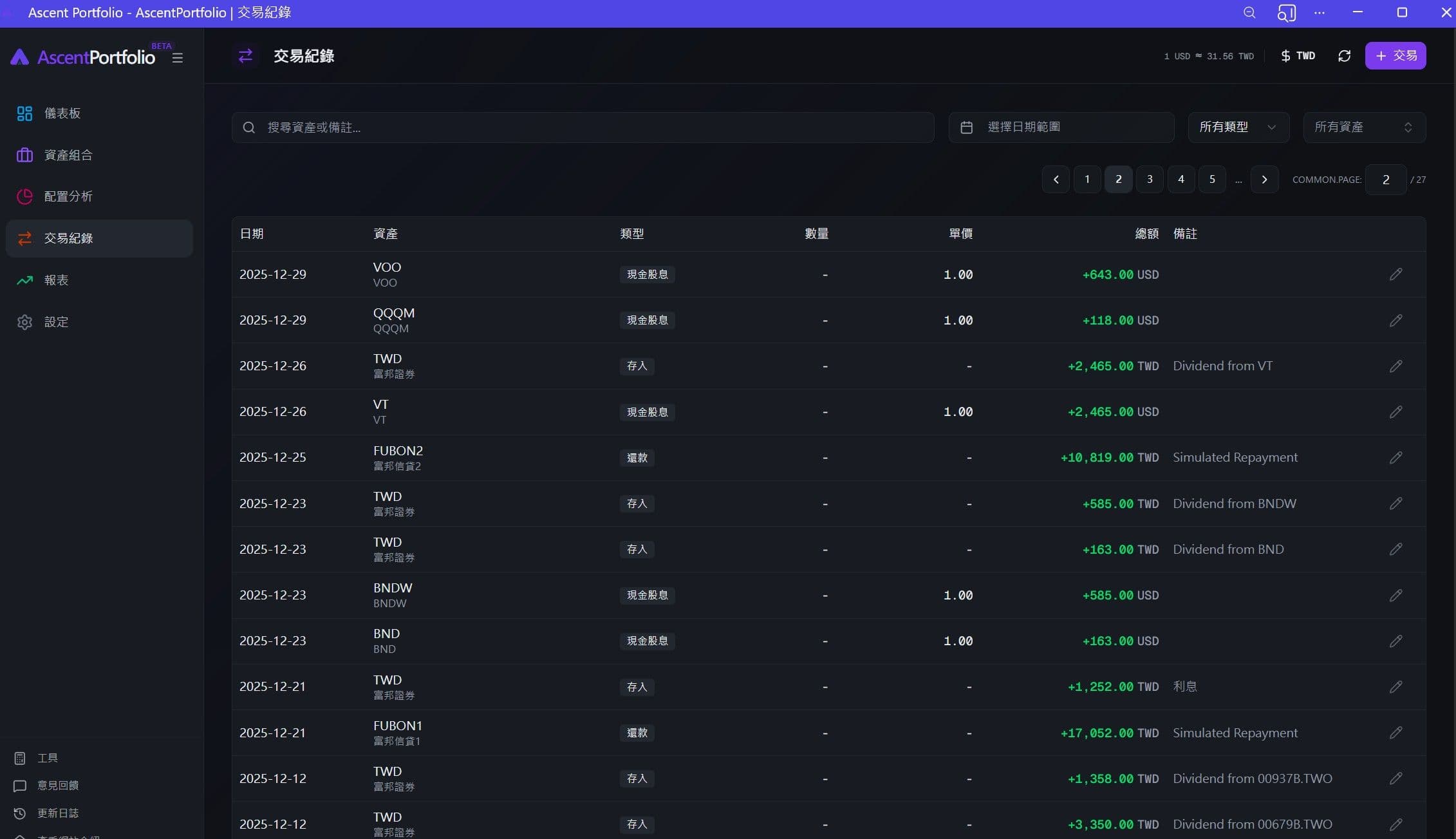Click the page number input box

pyautogui.click(x=1386, y=180)
